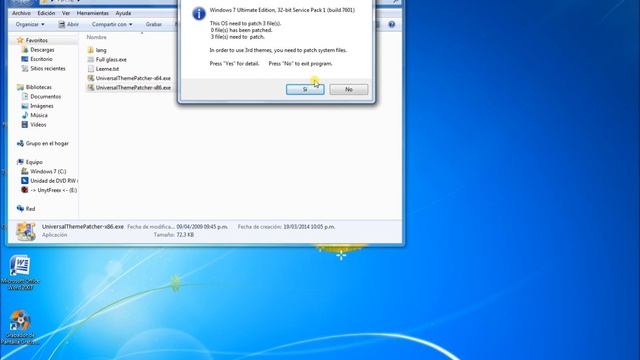Select Full glass.exe file
The image size is (640, 360).
click(111, 60)
